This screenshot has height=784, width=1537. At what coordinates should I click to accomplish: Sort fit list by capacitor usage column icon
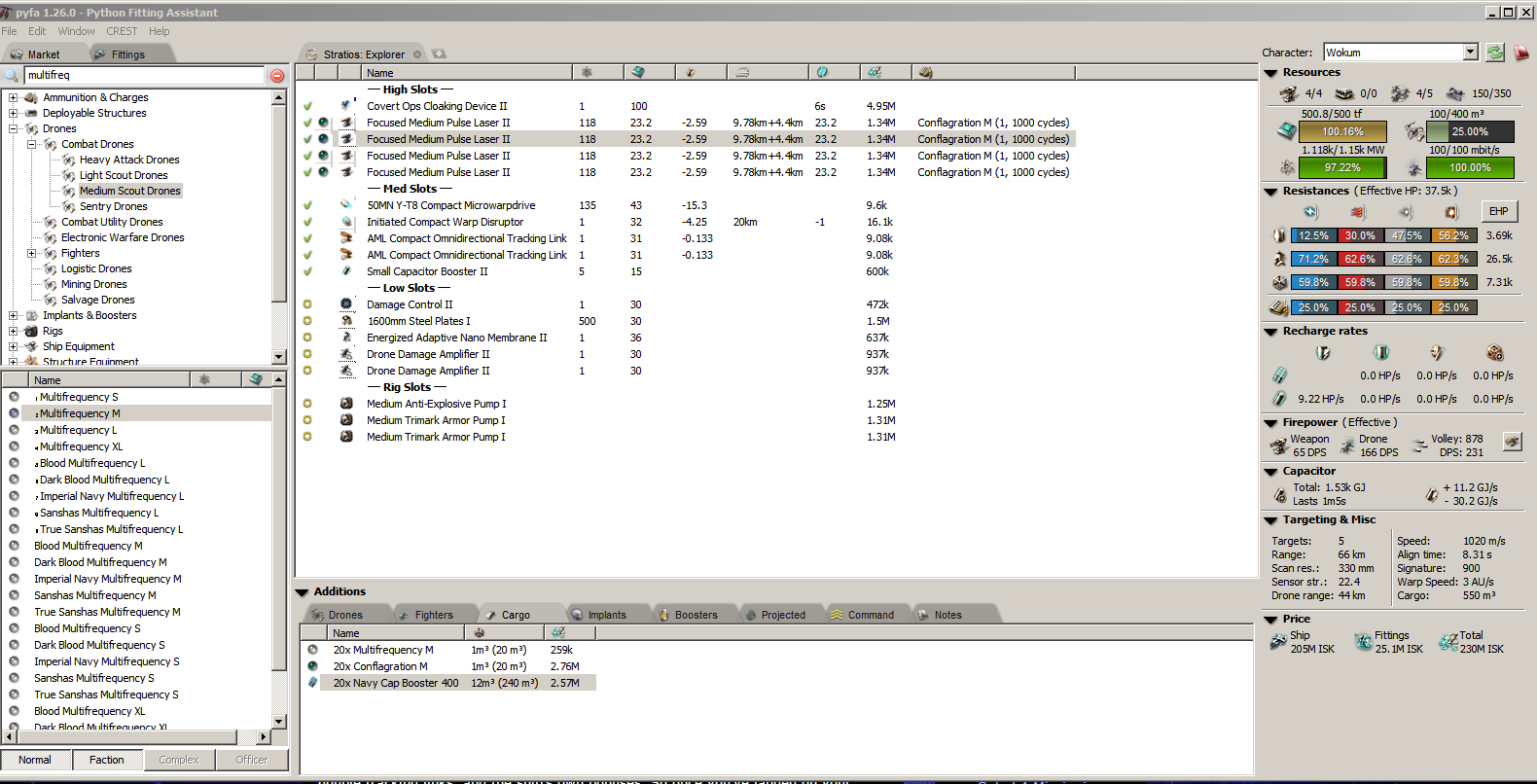[691, 72]
